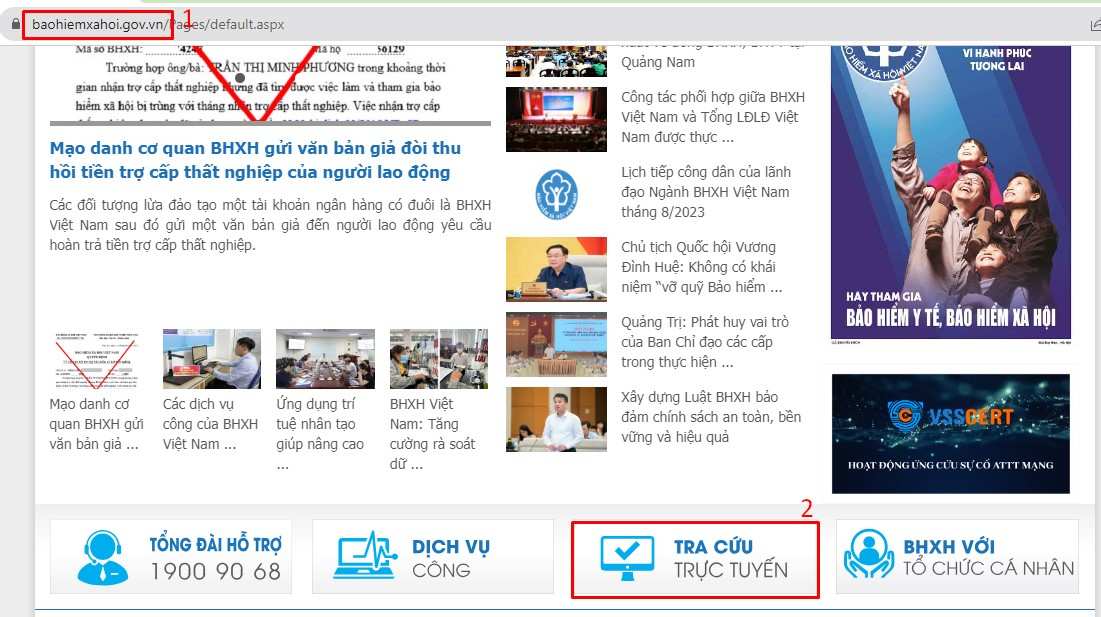Click the Quảng Nam article text at top
Image resolution: width=1101 pixels, height=617 pixels.
click(x=712, y=56)
